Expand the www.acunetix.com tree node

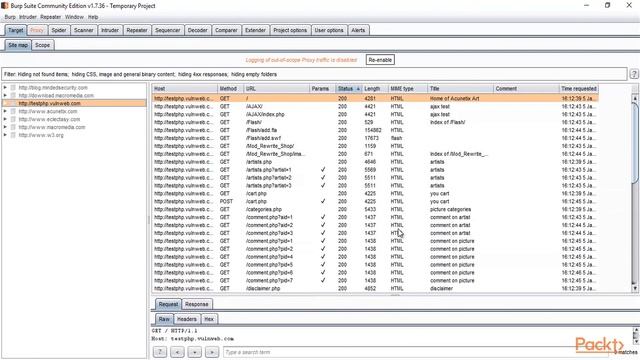point(5,111)
